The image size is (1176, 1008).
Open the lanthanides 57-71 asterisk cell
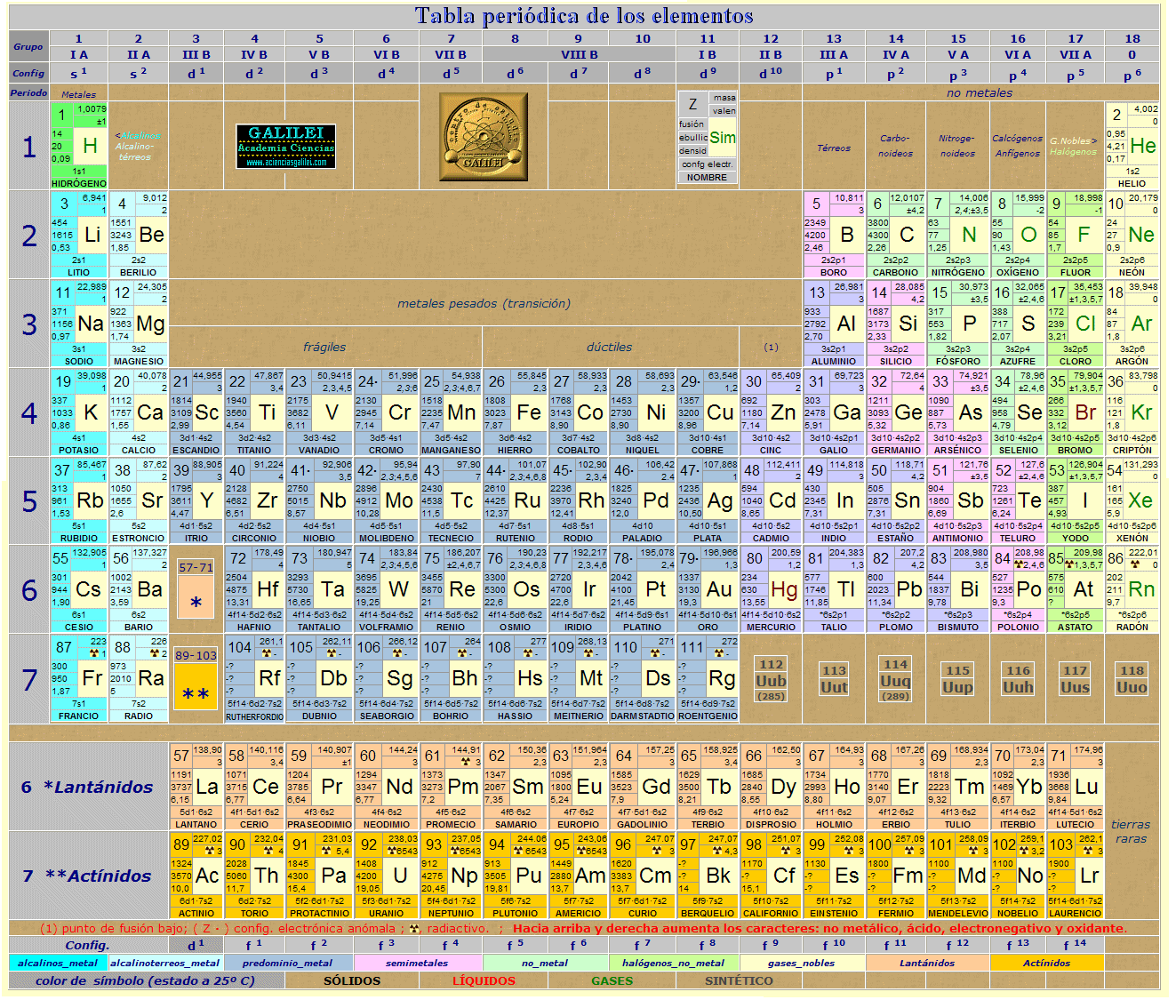click(196, 589)
